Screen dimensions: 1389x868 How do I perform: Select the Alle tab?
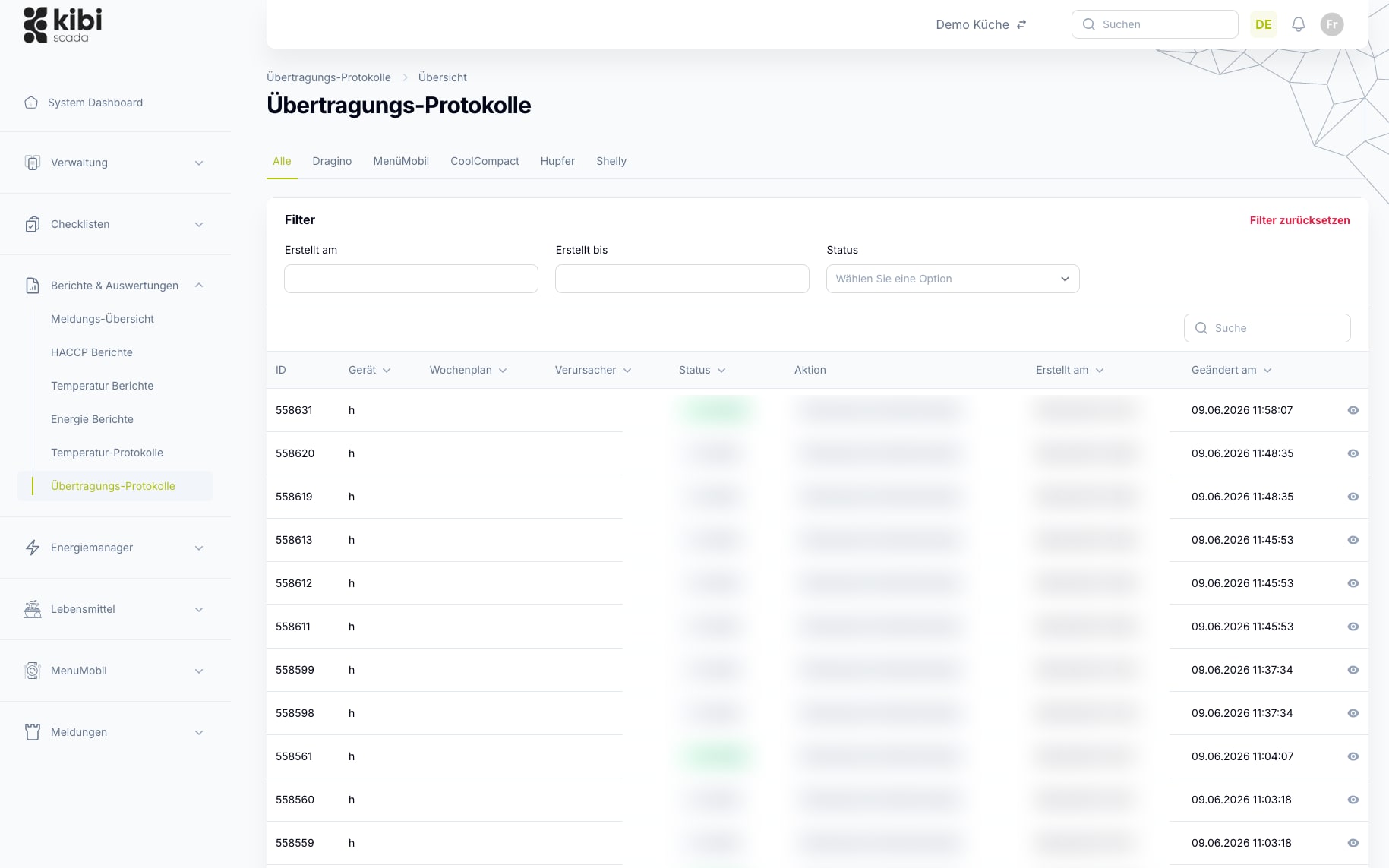[282, 161]
